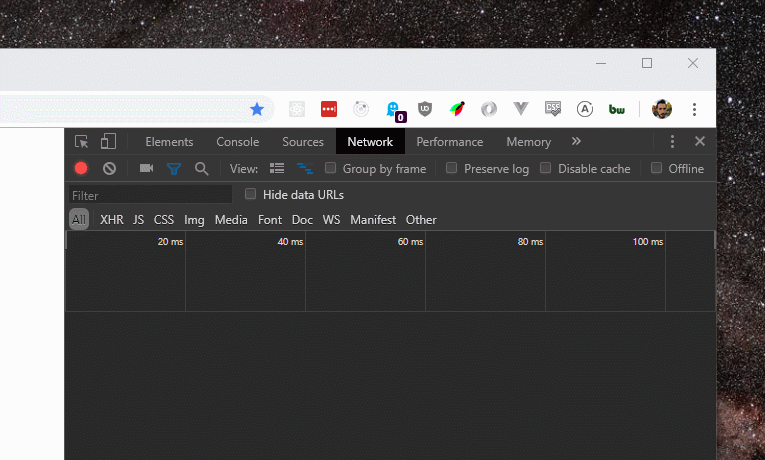Viewport: 765px width, 460px height.
Task: Capture screenshots with the camera icon
Action: point(146,168)
